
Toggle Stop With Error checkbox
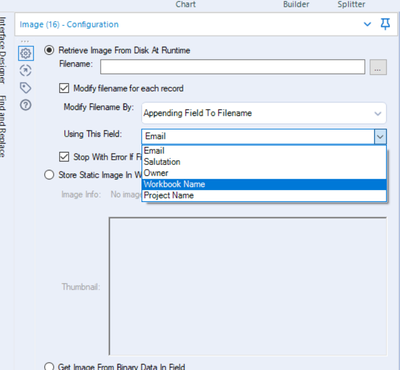pyautogui.click(x=64, y=157)
